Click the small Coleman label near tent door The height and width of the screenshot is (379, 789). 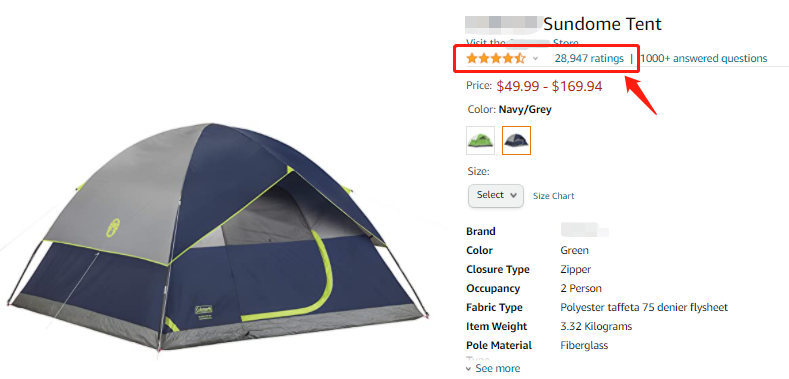pos(204,310)
